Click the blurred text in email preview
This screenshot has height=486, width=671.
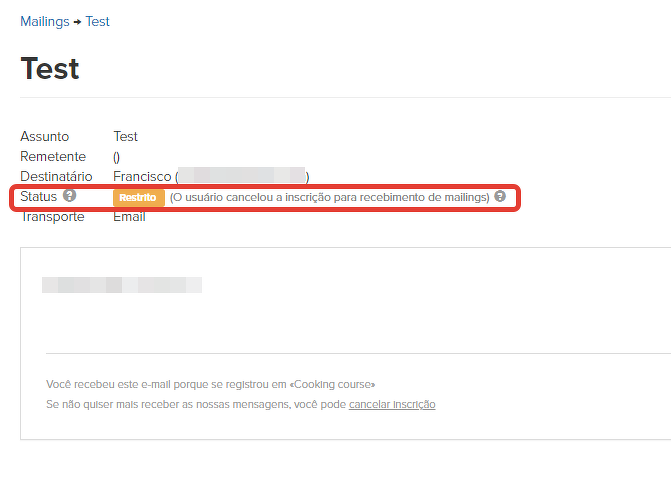click(122, 285)
